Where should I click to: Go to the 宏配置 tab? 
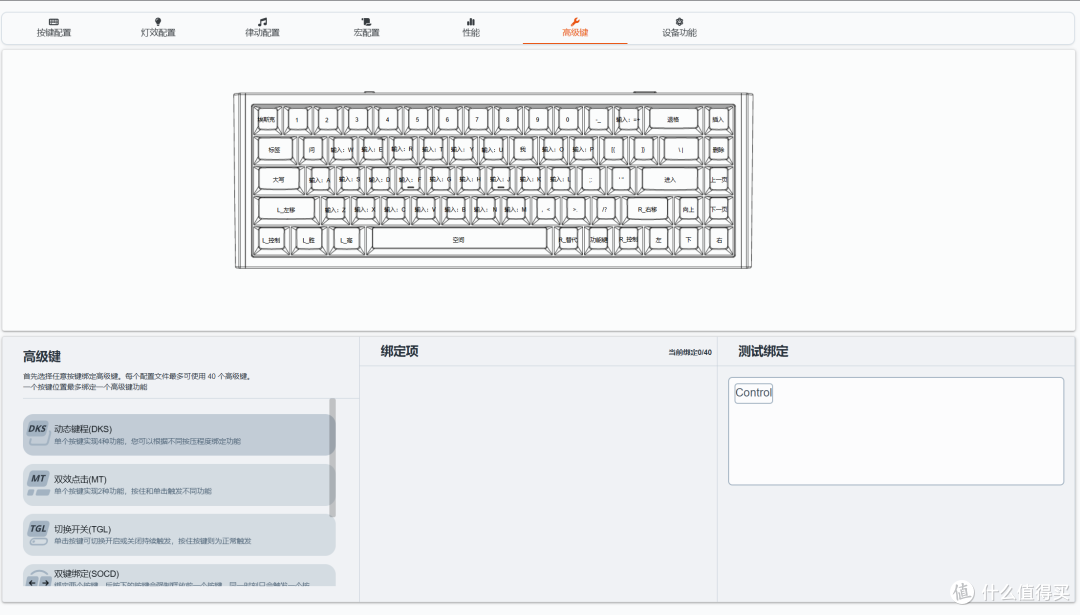(366, 28)
